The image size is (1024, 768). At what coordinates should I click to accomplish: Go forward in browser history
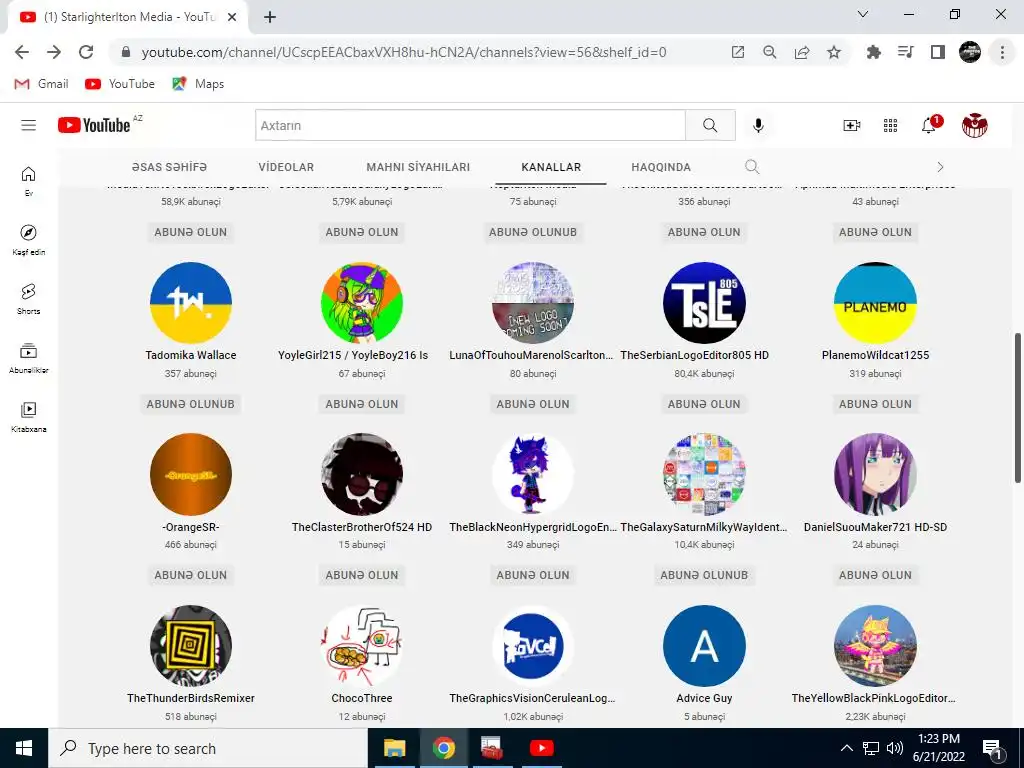(x=54, y=52)
